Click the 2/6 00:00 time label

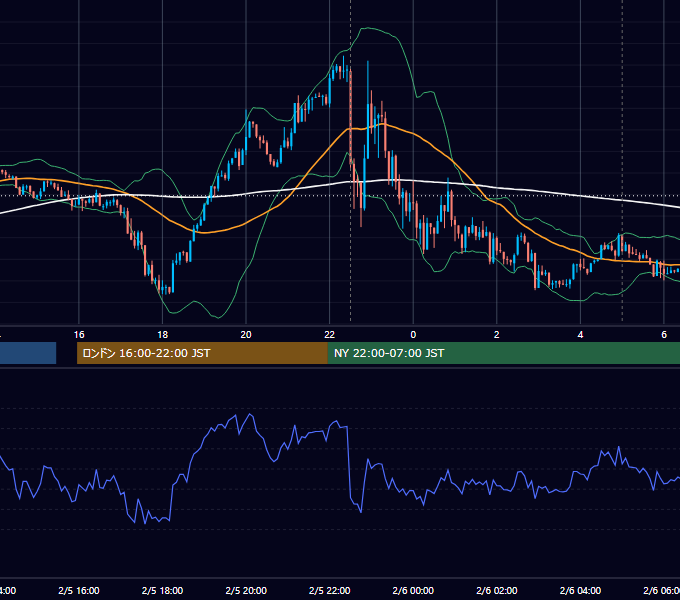pyautogui.click(x=413, y=590)
